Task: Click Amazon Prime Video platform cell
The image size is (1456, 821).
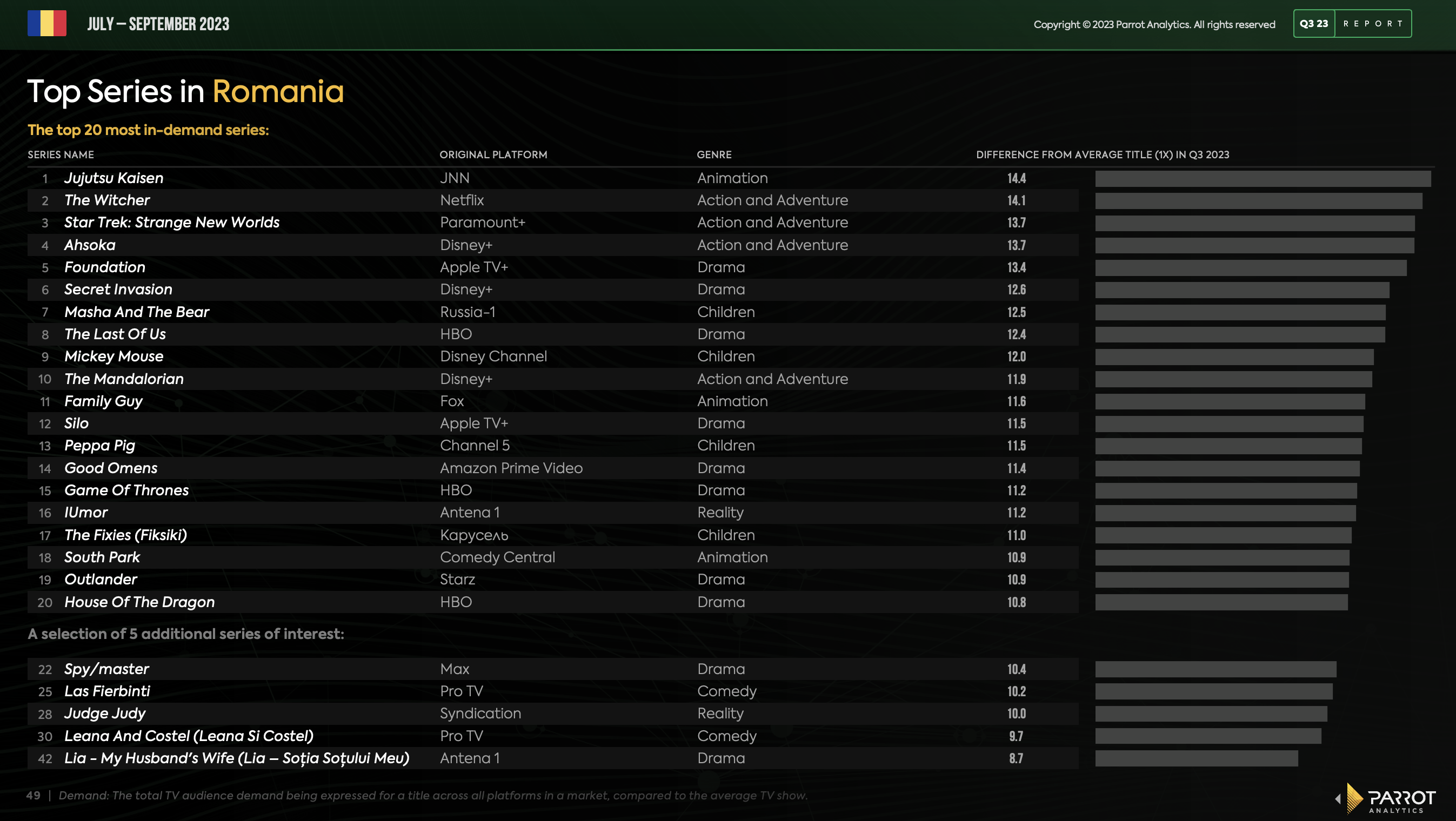Action: 511,468
